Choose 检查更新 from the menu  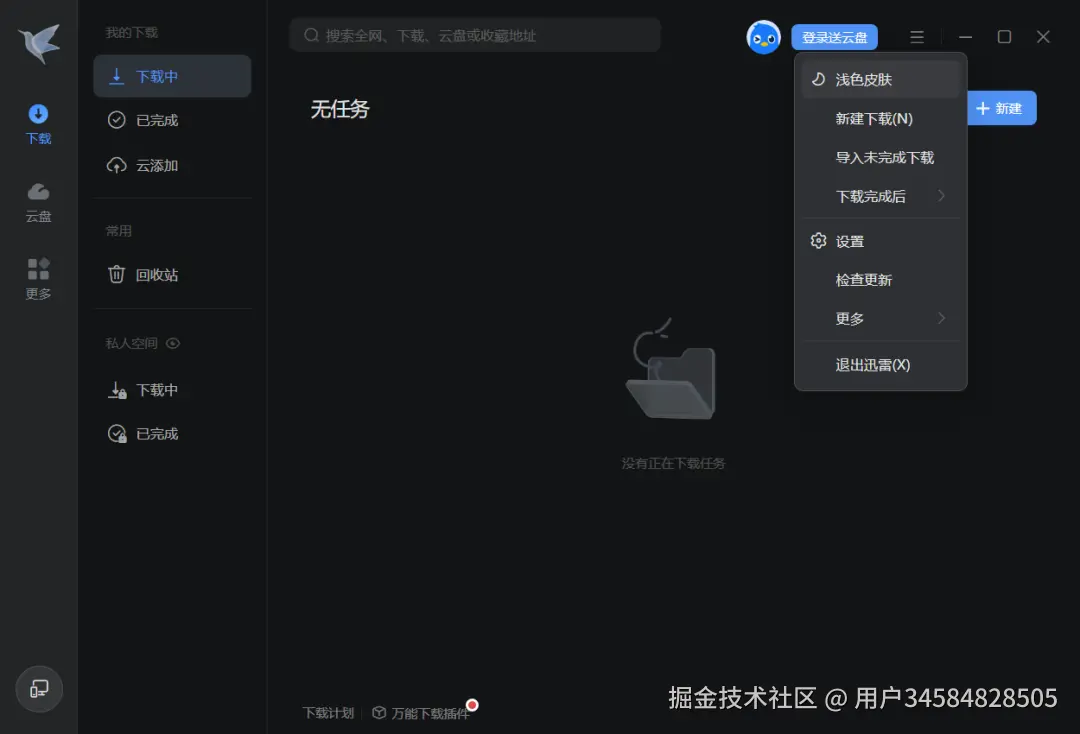click(x=880, y=280)
